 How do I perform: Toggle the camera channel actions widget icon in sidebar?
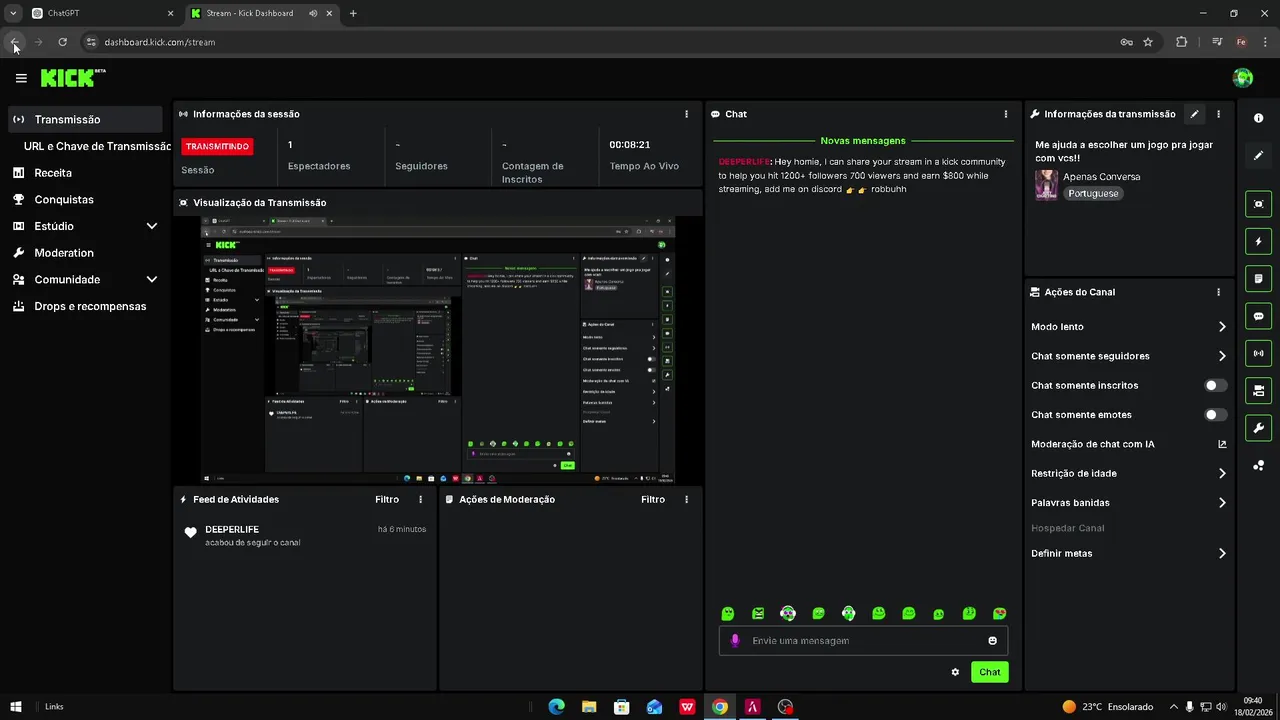pyautogui.click(x=1258, y=390)
